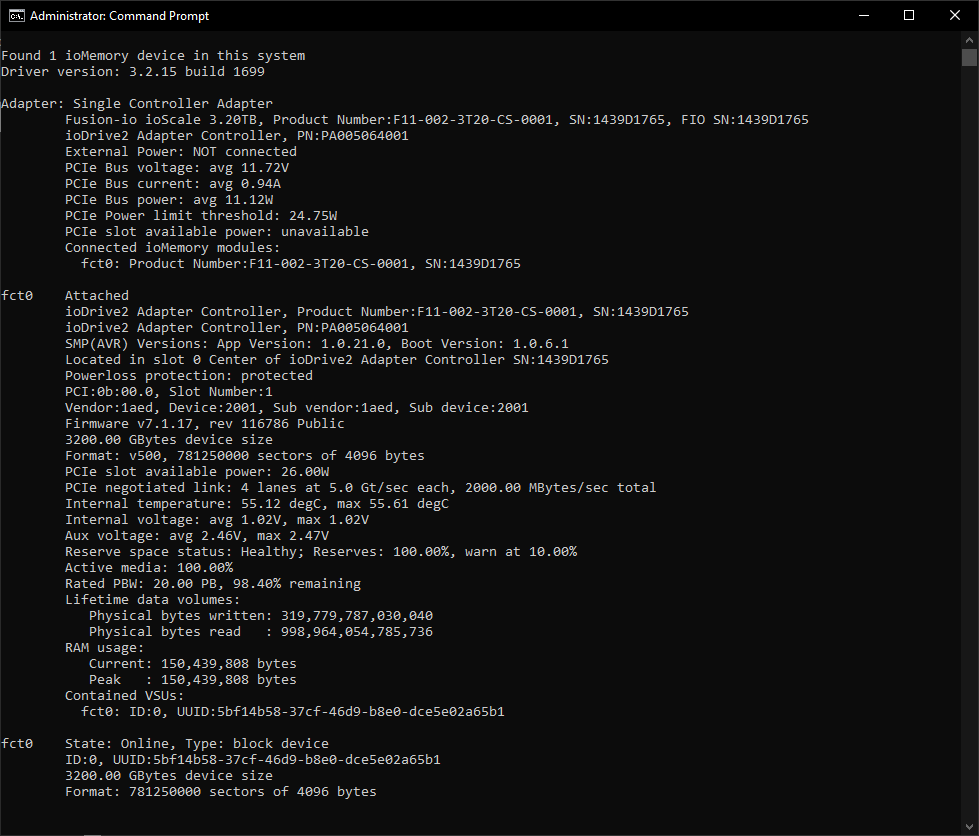This screenshot has width=979, height=836.
Task: Click 'Contained VSUs:' line
Action: pyautogui.click(x=124, y=696)
